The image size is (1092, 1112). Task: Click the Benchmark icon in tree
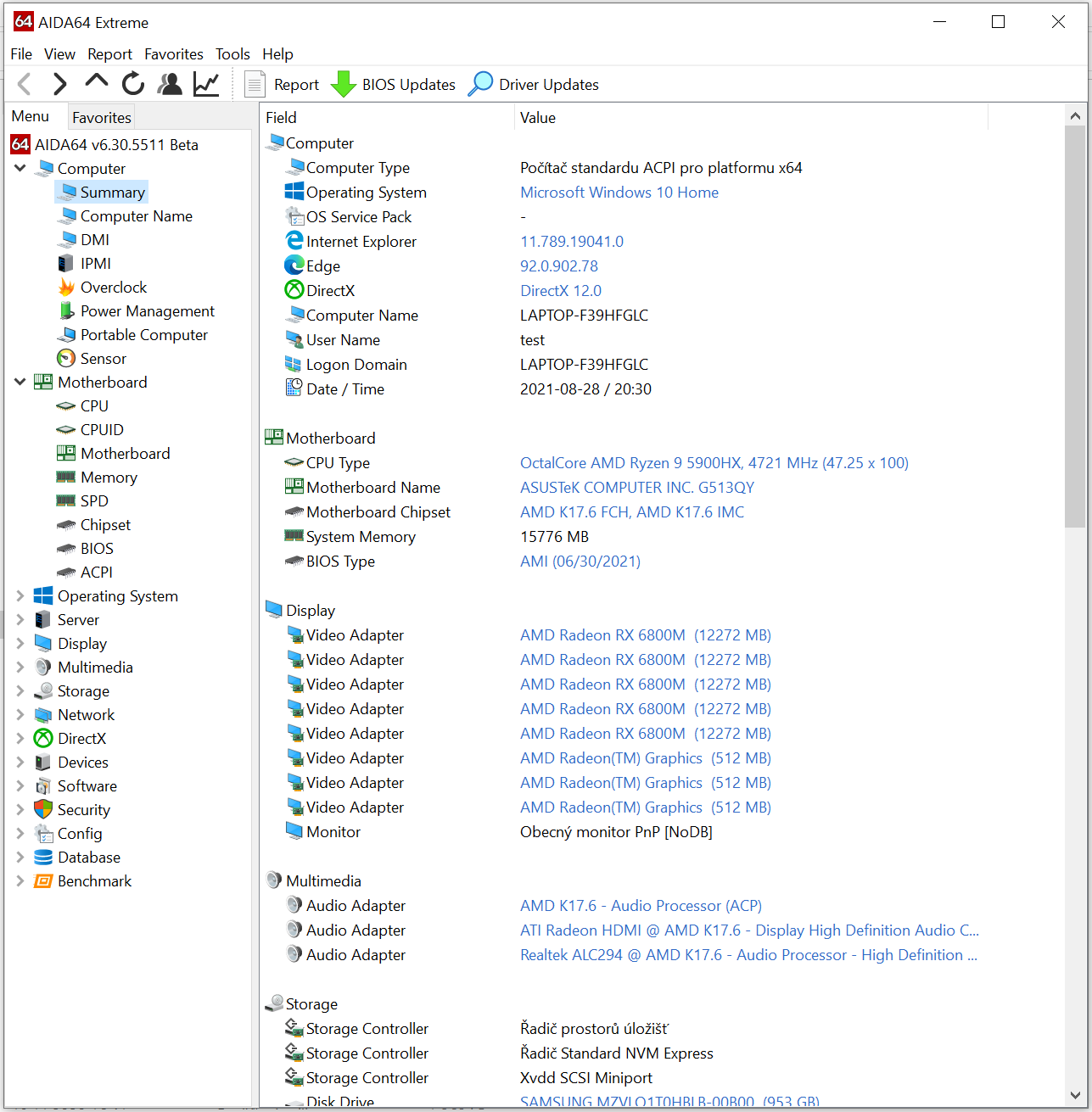[43, 881]
